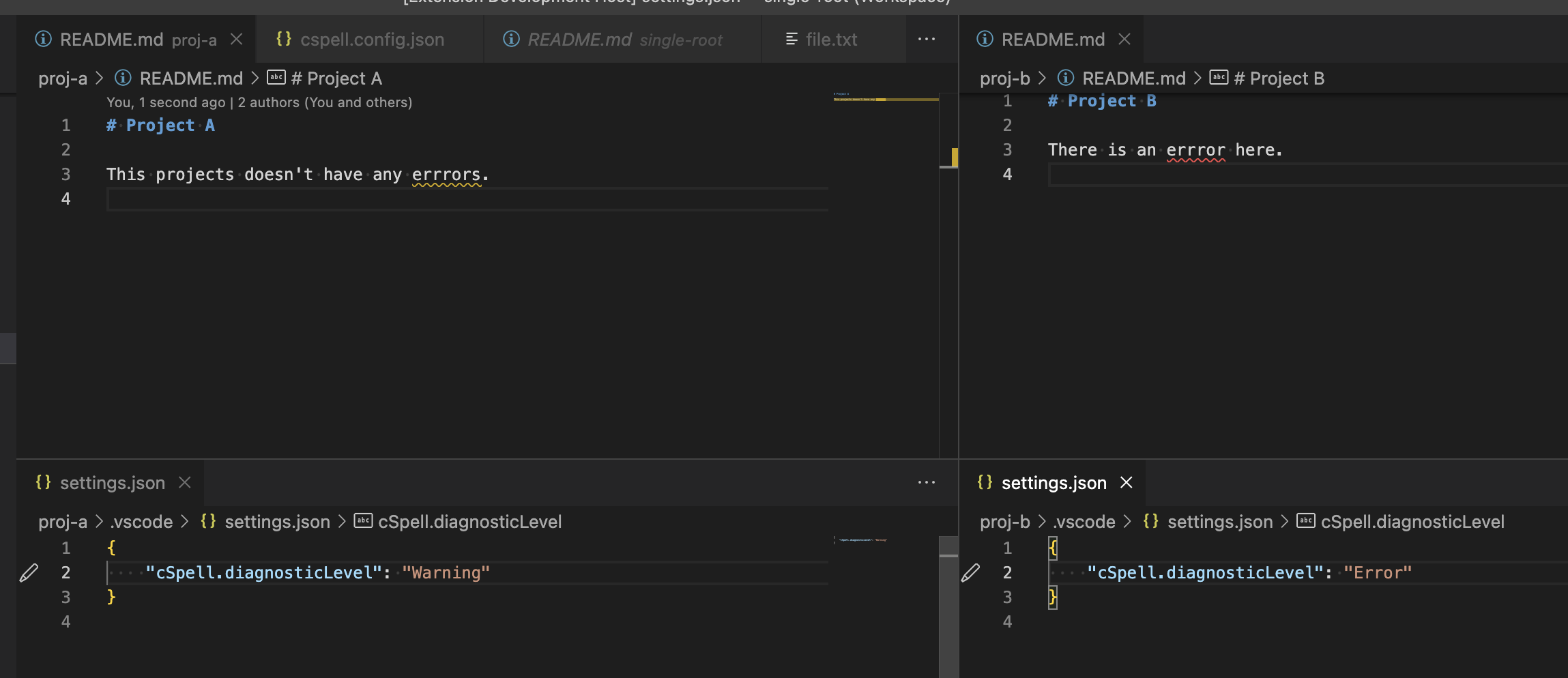
Task: Close settings.json tab in proj-a bottom group
Action: click(184, 483)
